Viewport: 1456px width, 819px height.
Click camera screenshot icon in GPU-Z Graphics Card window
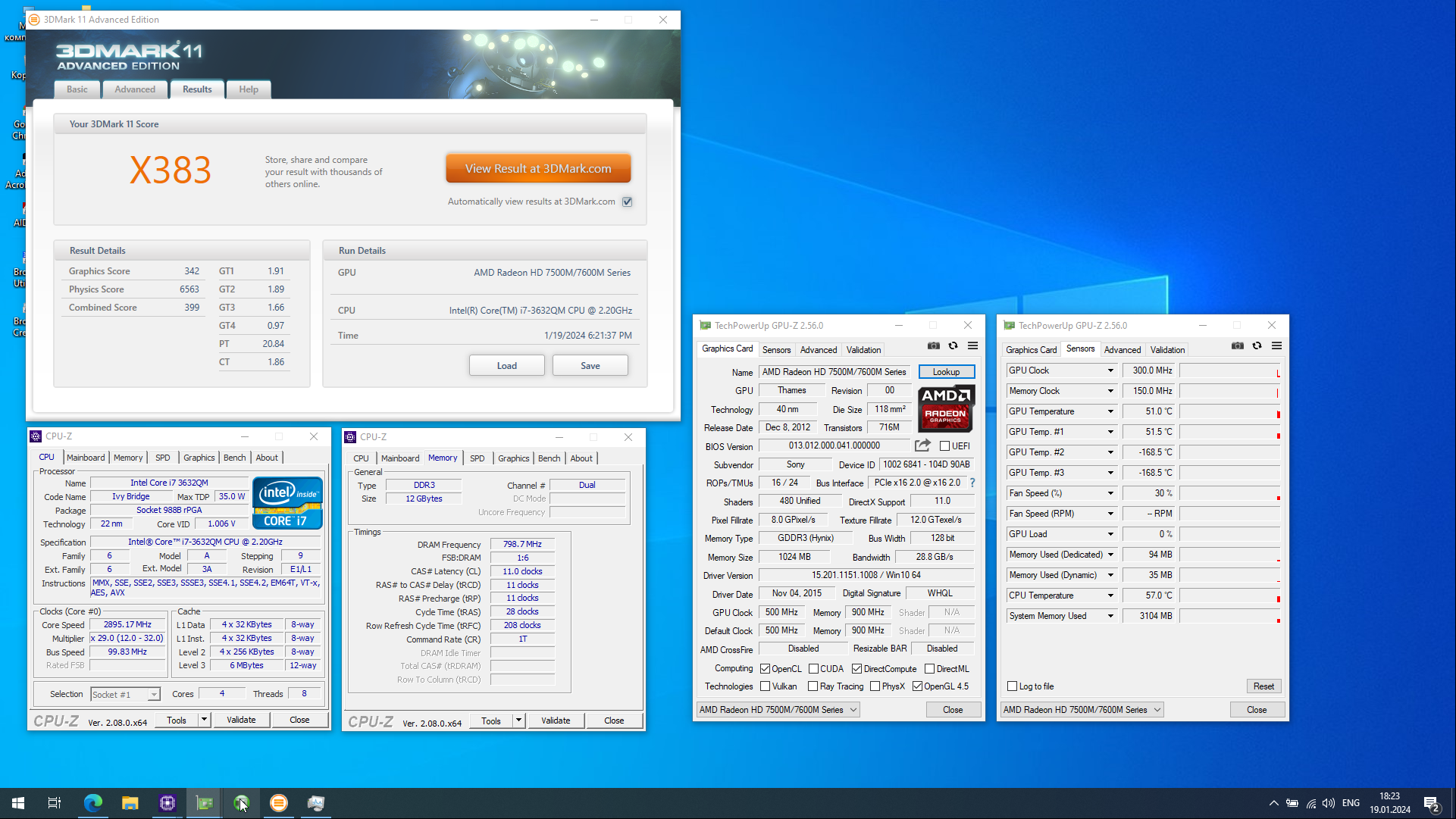click(x=934, y=345)
